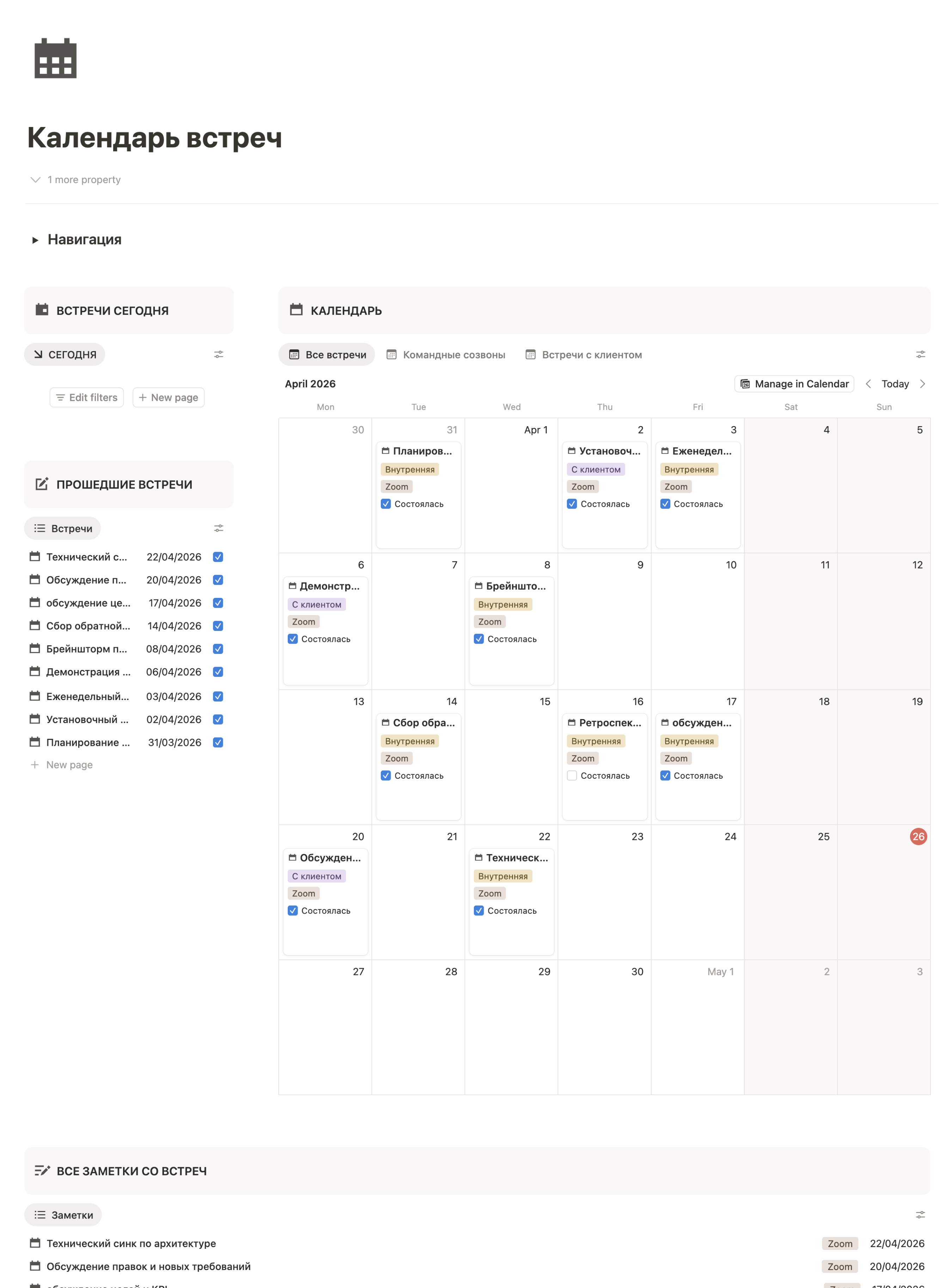952x1288 pixels.
Task: Click the list icon of the Встречи view
Action: click(40, 528)
